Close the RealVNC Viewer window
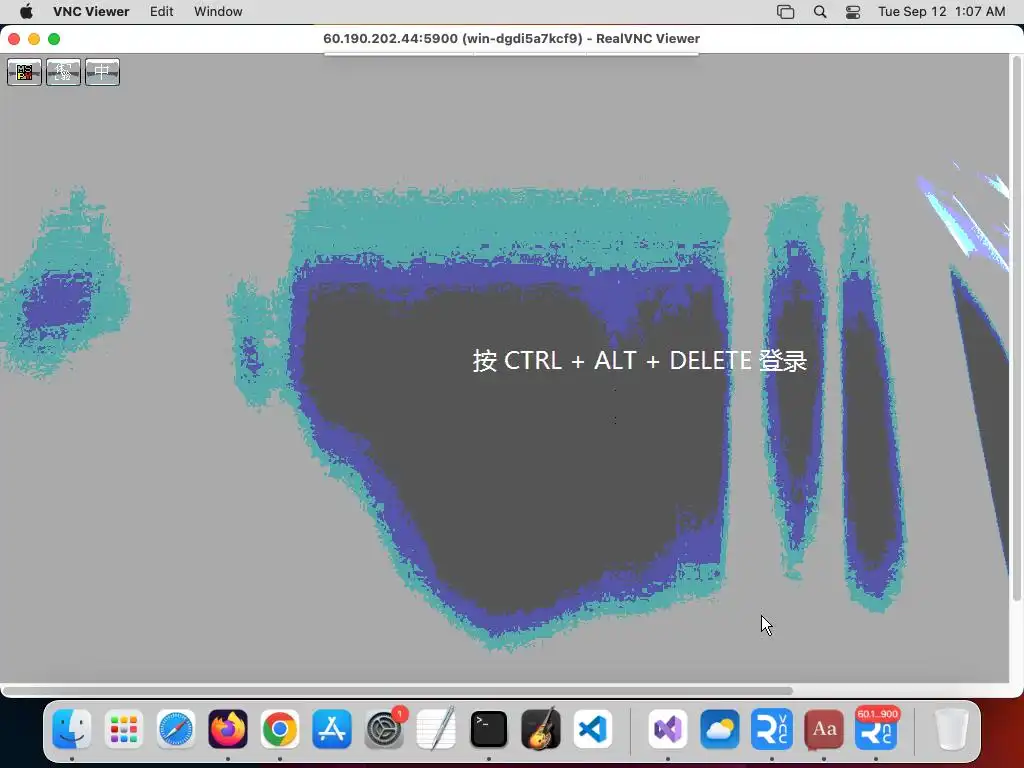Image resolution: width=1024 pixels, height=768 pixels. [x=14, y=39]
